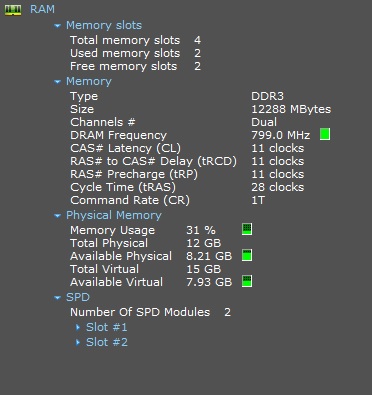
Task: Click the Available Physical graph icon
Action: [247, 255]
